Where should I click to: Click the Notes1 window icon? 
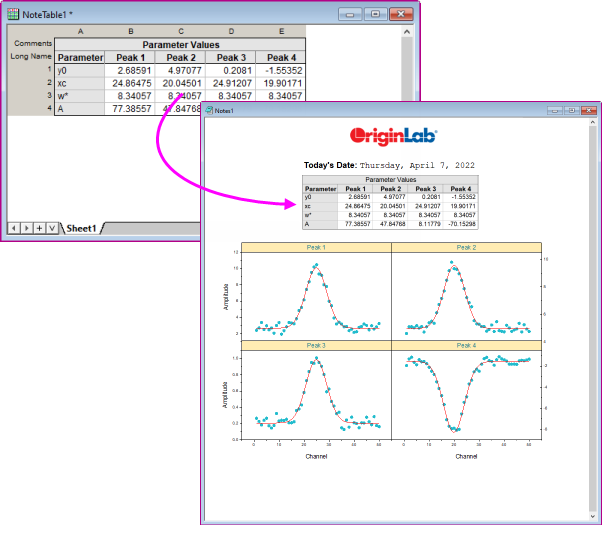click(210, 110)
